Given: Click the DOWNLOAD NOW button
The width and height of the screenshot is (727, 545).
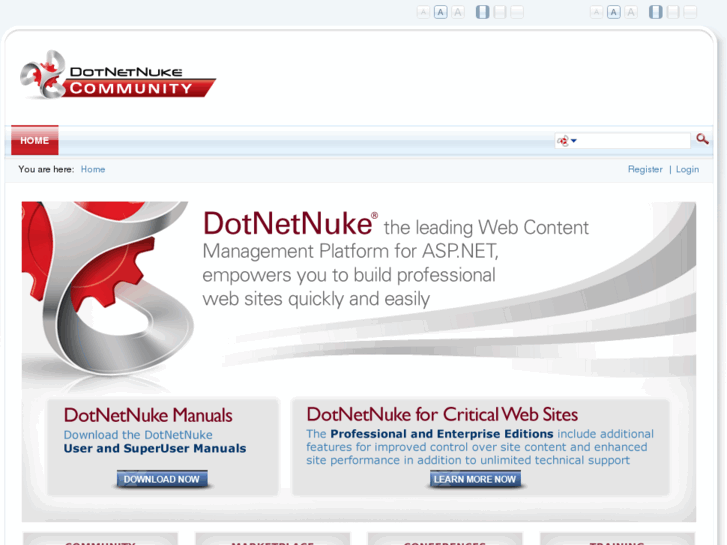Looking at the screenshot, I should [162, 479].
